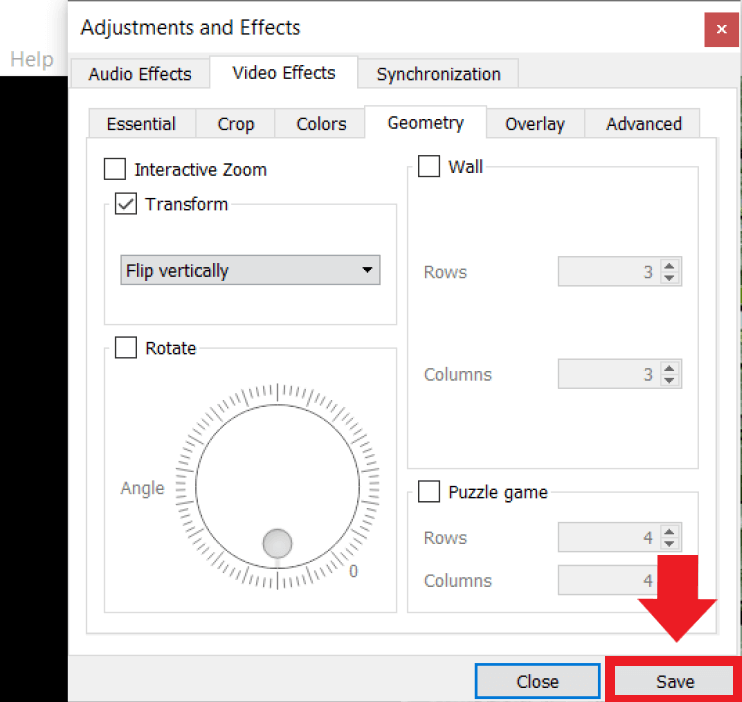Open the Synchronization tab
The width and height of the screenshot is (742, 702).
[x=438, y=74]
